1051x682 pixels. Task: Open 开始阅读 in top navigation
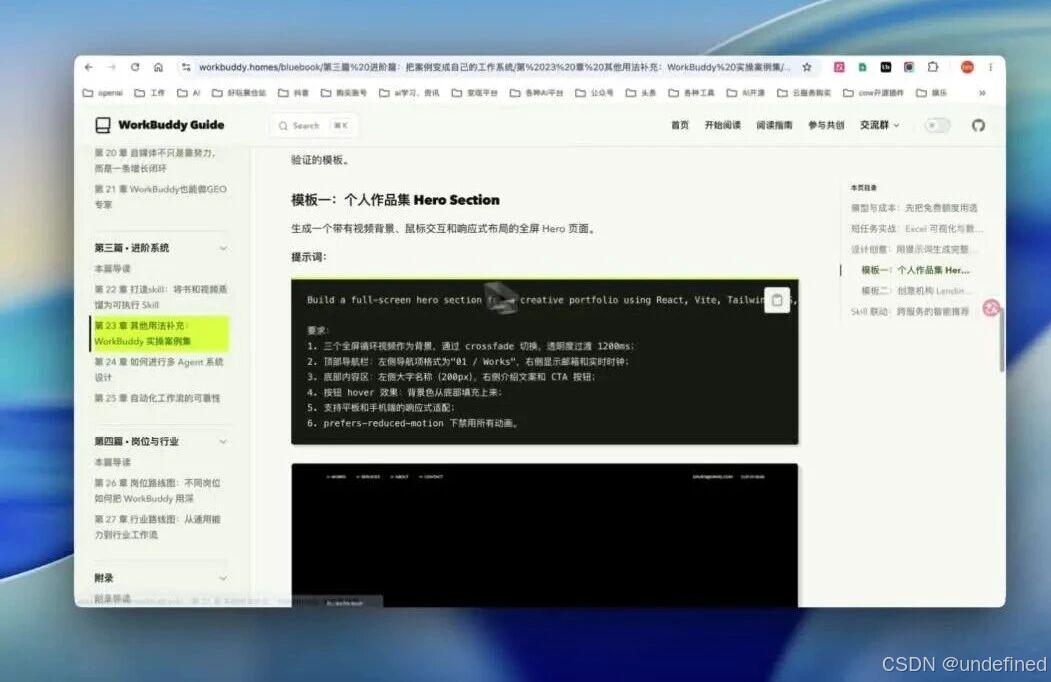723,125
